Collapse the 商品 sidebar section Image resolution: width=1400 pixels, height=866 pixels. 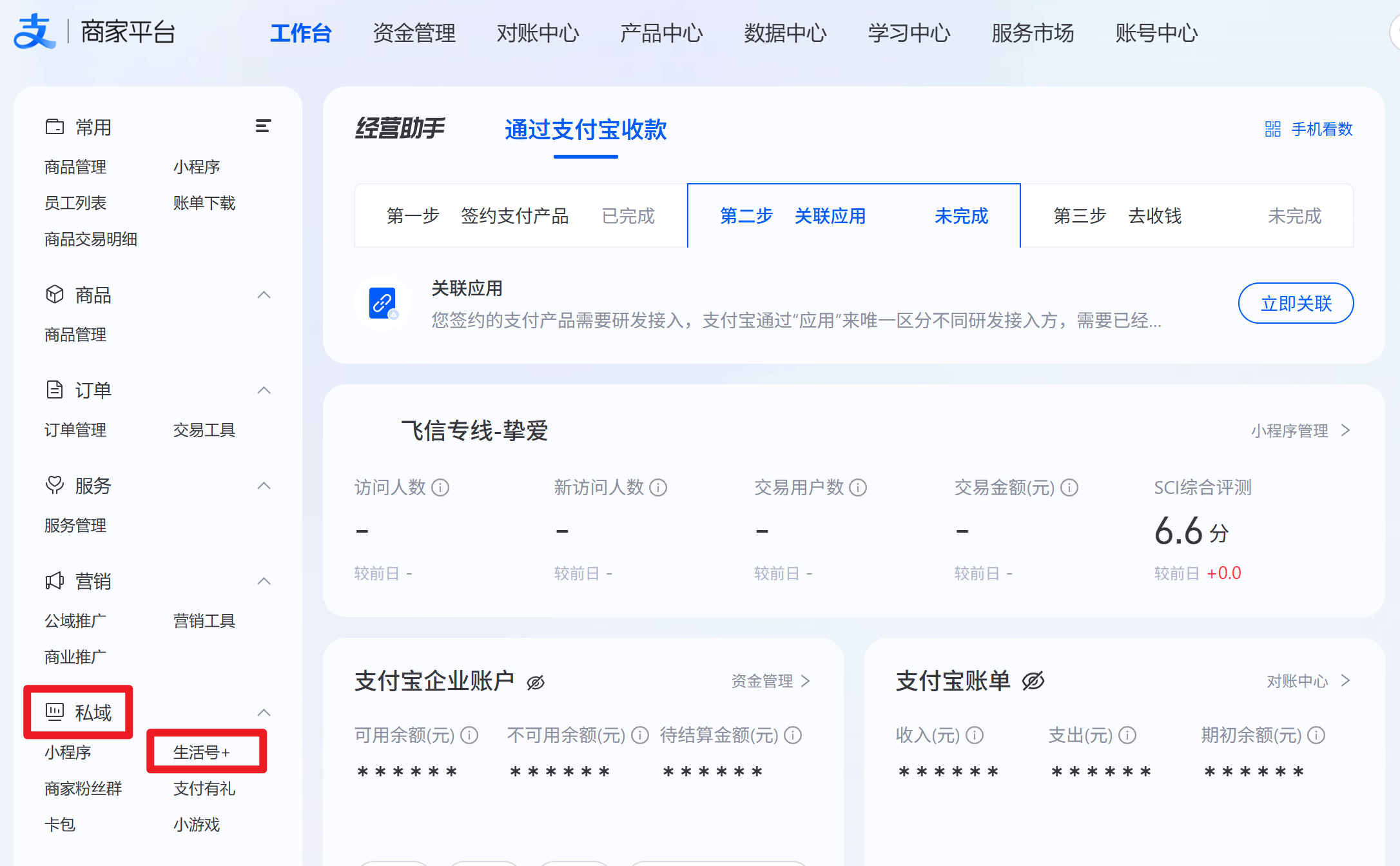tap(264, 295)
